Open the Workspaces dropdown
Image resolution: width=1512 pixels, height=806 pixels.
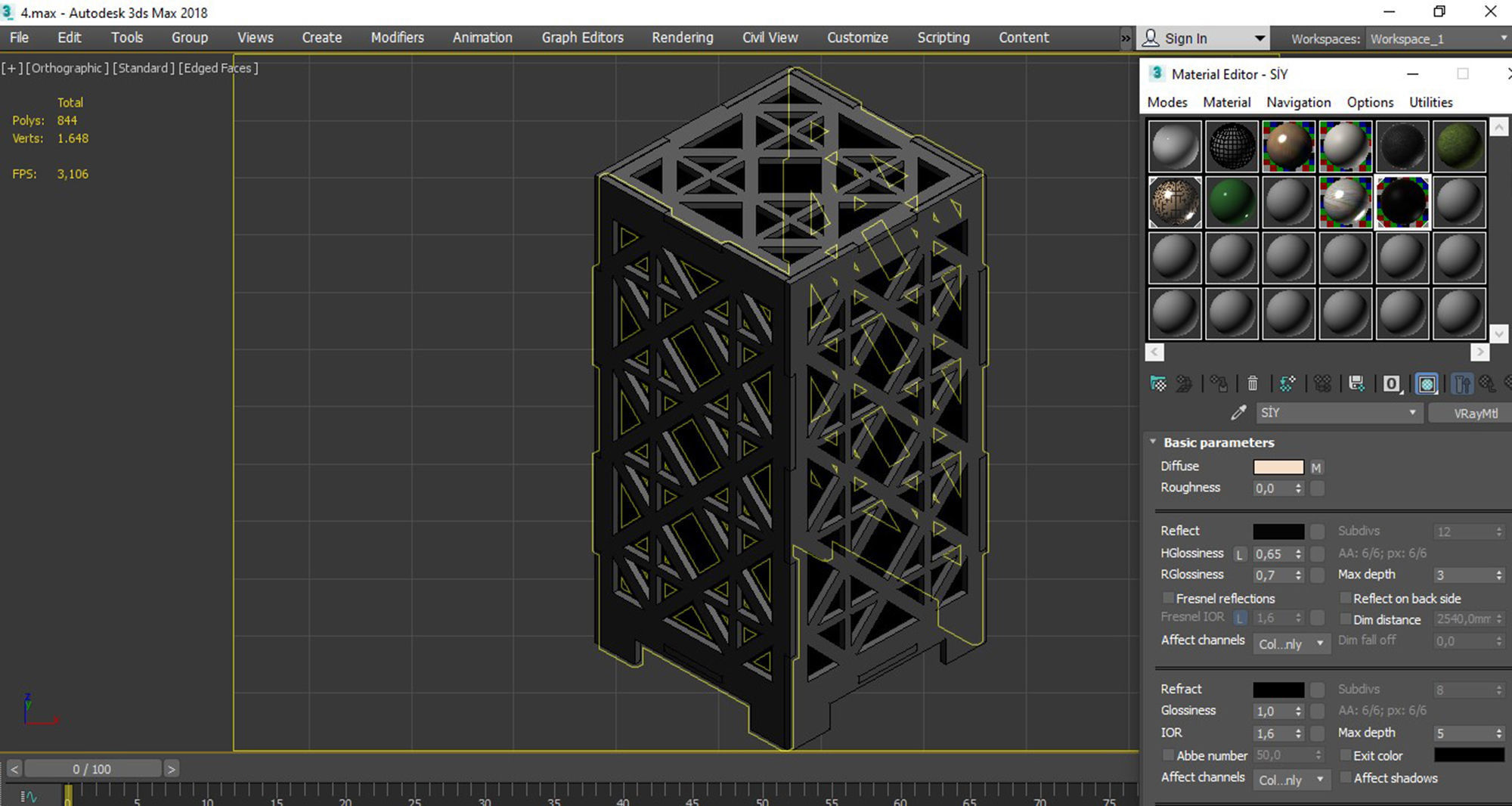1439,39
